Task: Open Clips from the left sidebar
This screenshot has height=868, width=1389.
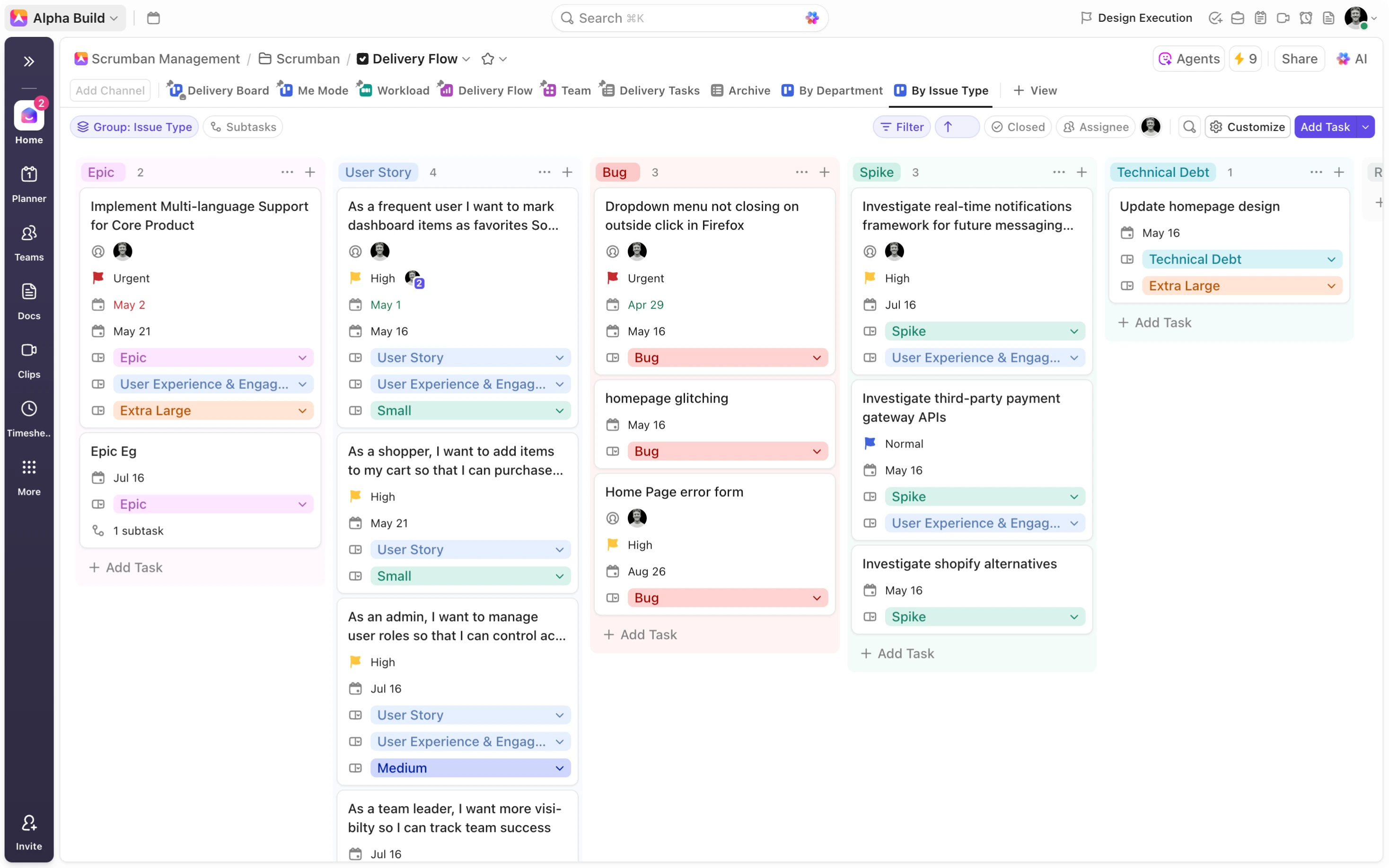Action: 29,360
